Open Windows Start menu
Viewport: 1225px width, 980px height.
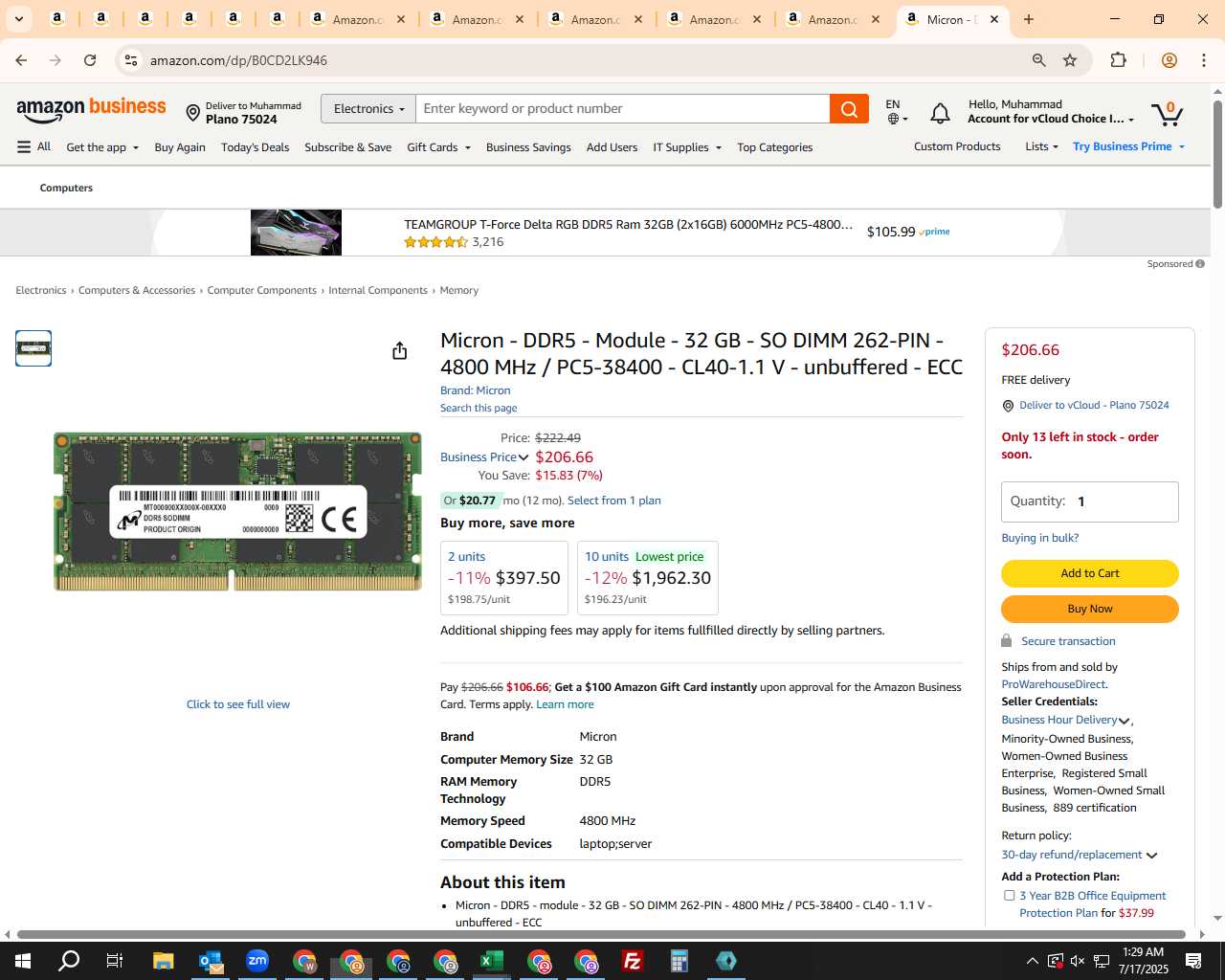(23, 961)
